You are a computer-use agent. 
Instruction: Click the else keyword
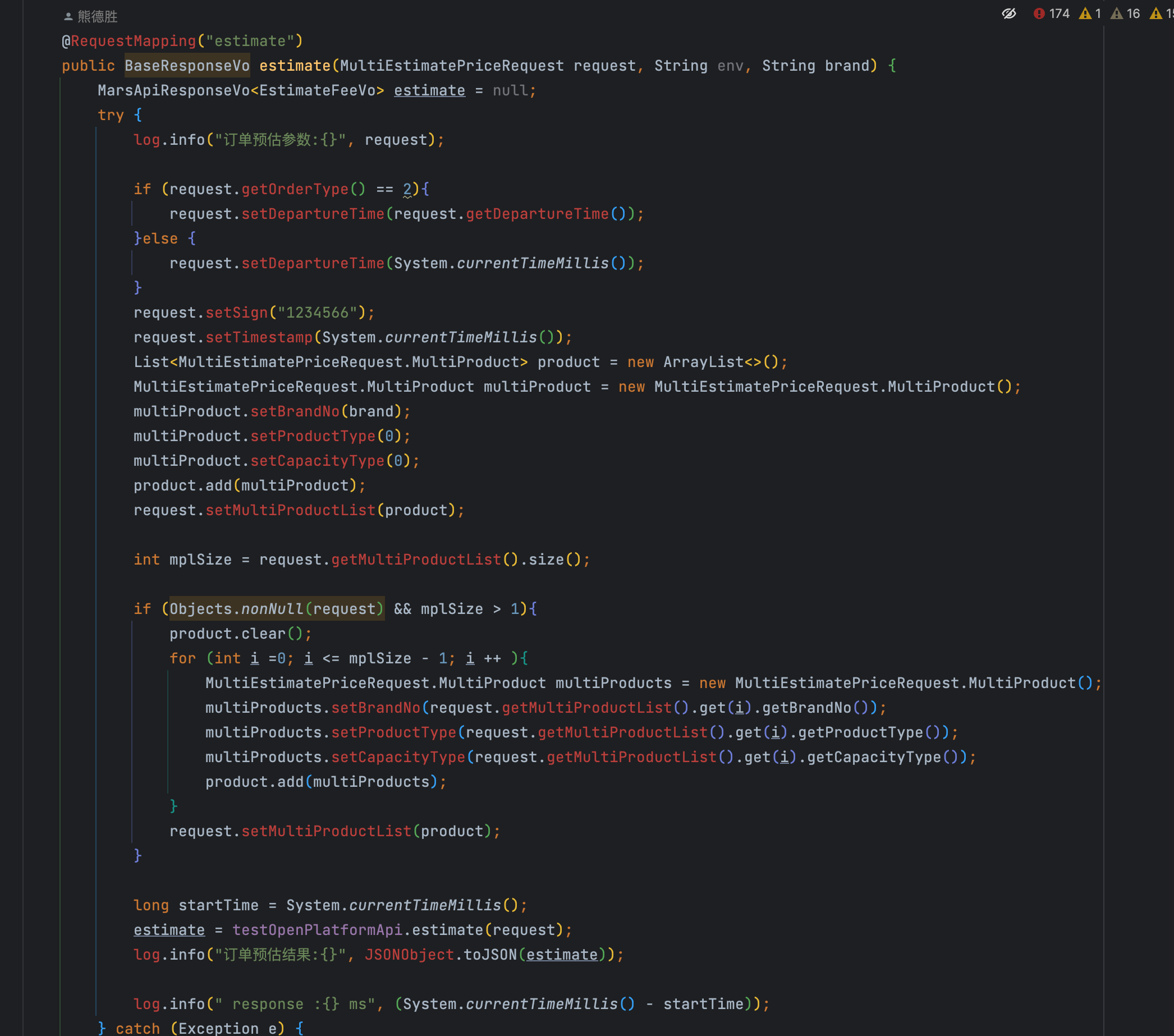click(x=160, y=239)
